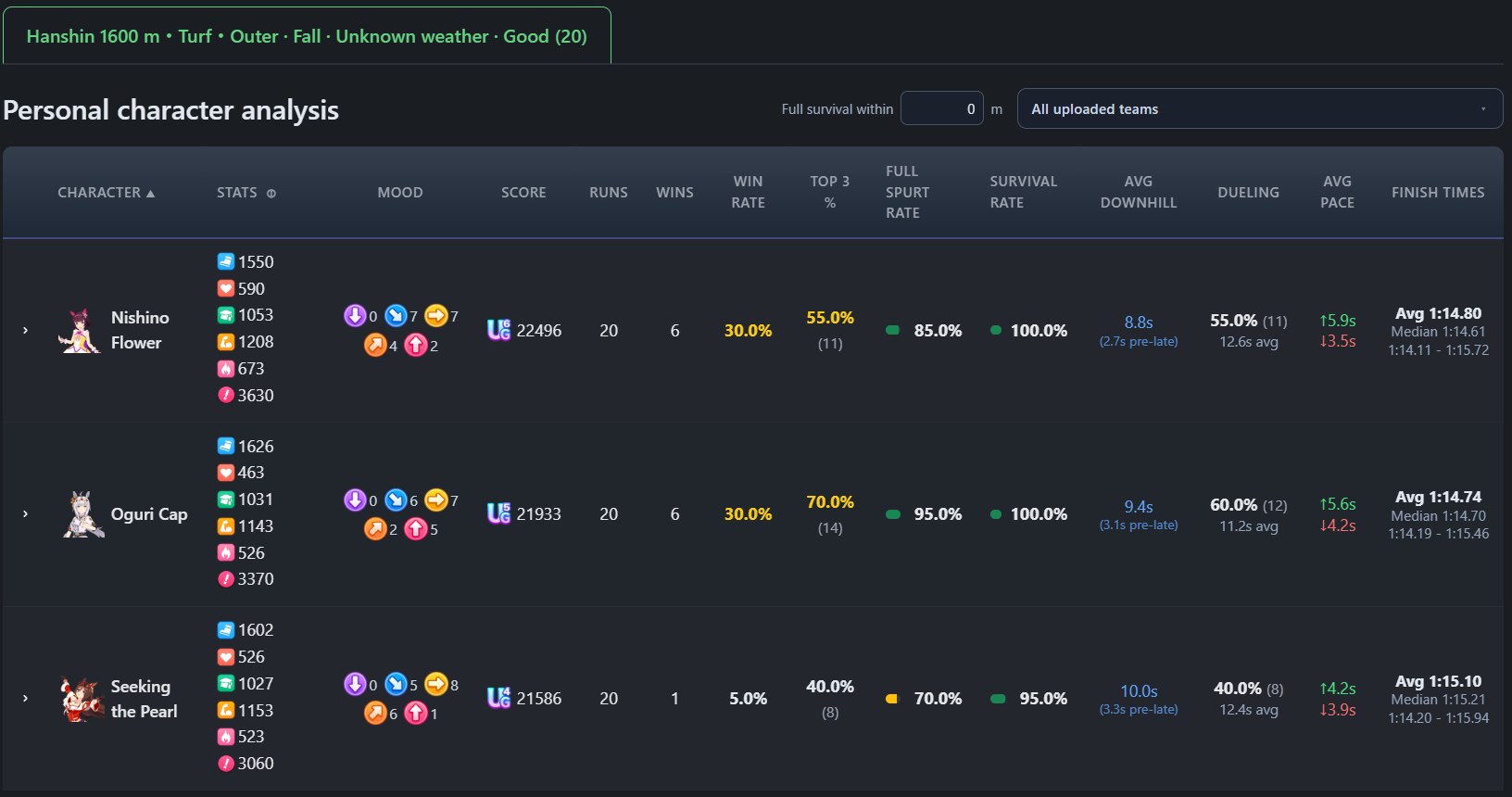
Task: Click Seeking the Pearl's Avg 1:15.10 finish time
Action: click(x=1438, y=681)
